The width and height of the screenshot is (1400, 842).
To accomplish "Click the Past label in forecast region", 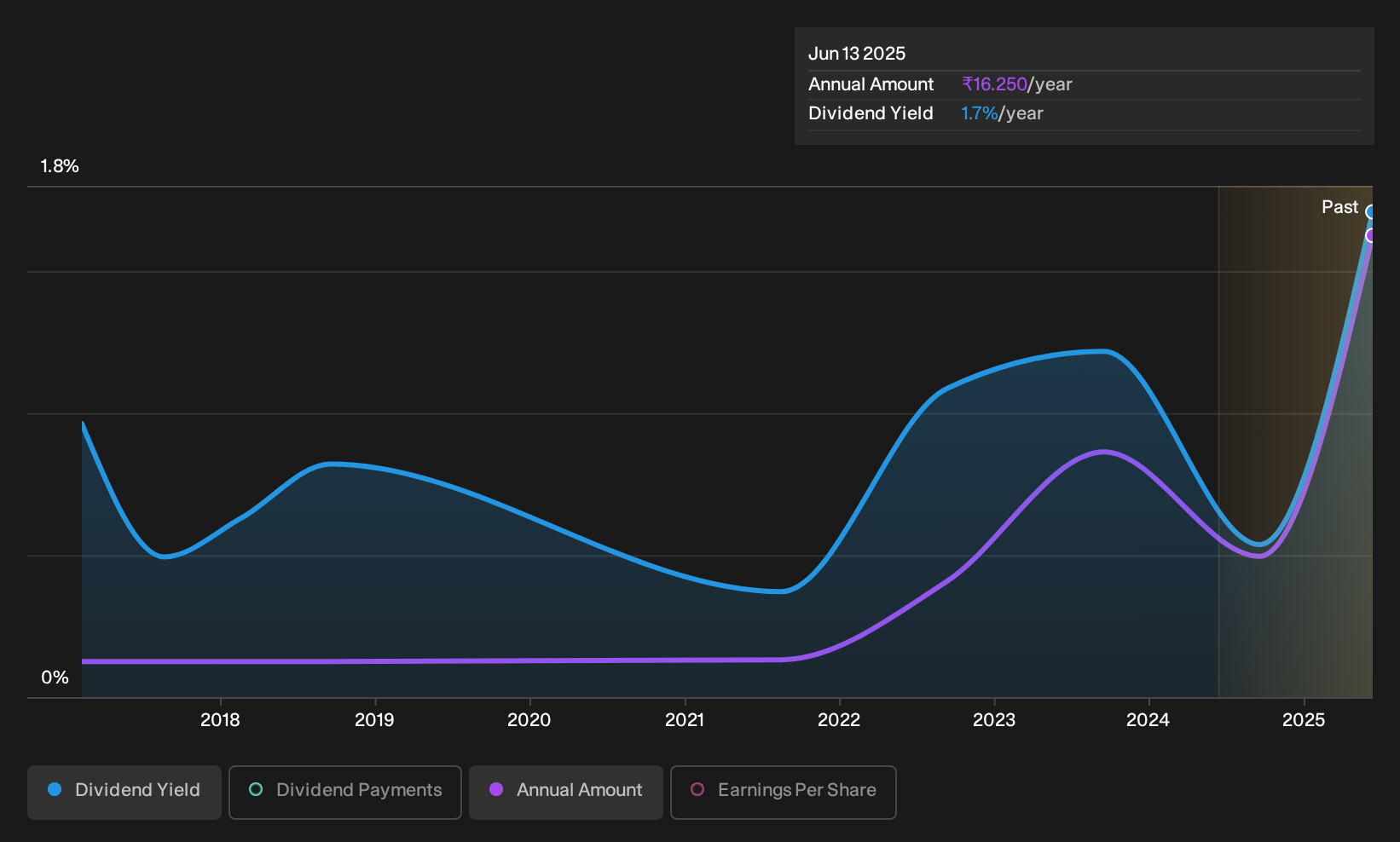I will 1339,207.
